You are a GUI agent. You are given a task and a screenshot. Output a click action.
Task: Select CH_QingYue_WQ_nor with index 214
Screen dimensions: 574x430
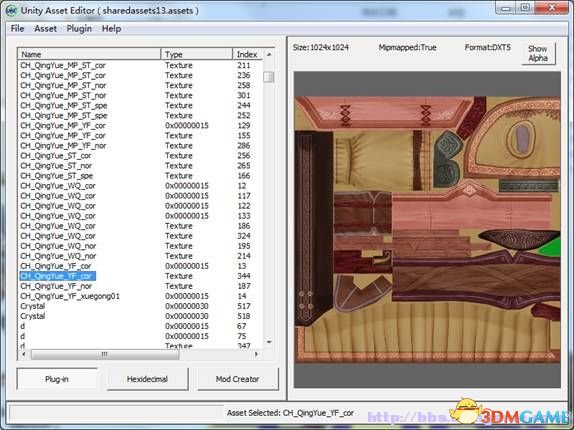pos(140,256)
